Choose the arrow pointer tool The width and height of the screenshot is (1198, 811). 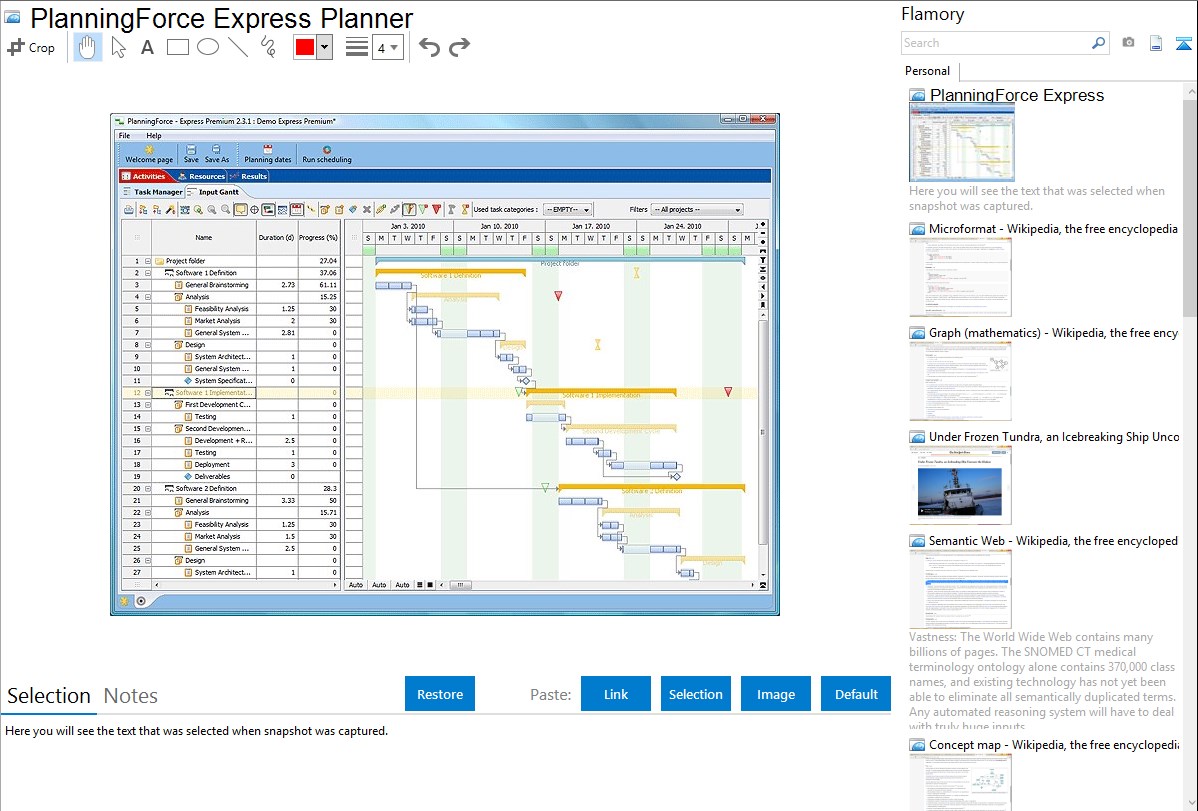tap(118, 47)
